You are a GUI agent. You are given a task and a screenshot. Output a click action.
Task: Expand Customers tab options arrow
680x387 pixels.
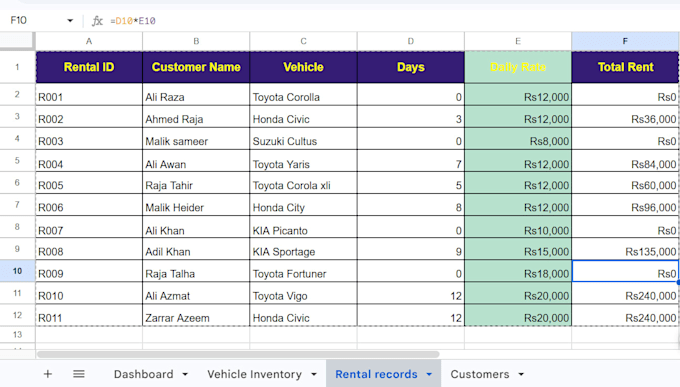(x=521, y=374)
